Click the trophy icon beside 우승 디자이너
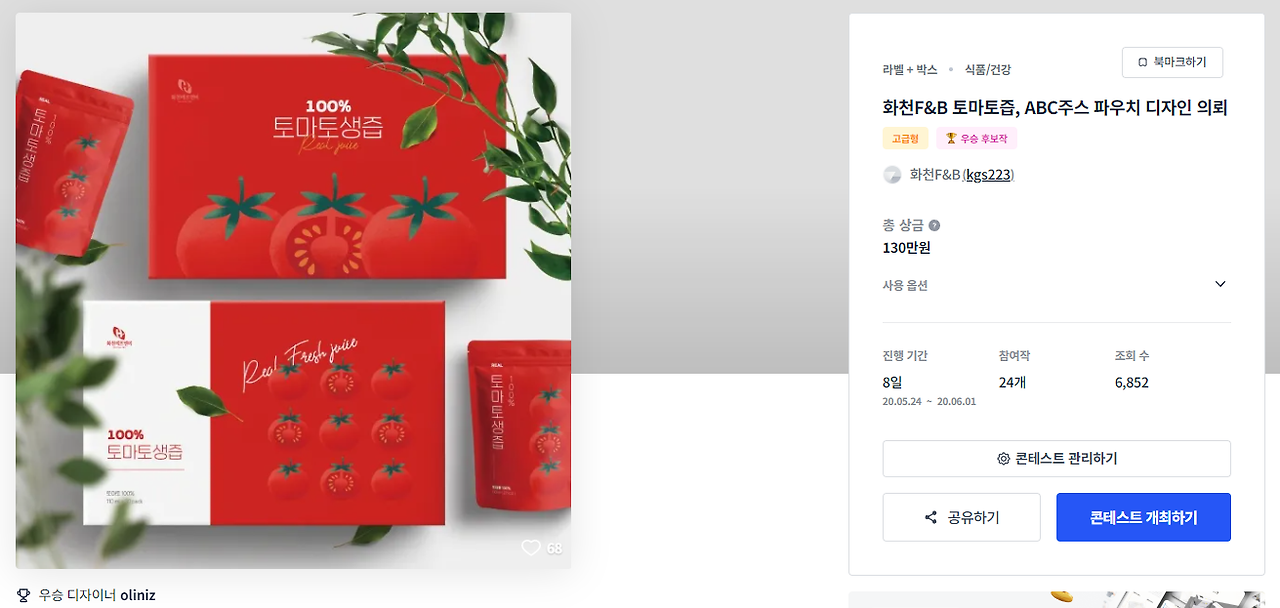The width and height of the screenshot is (1280, 608). 24,595
